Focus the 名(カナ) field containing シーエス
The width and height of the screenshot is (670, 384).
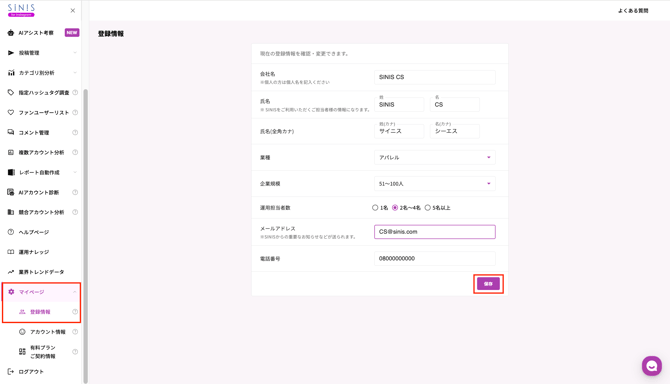pyautogui.click(x=455, y=131)
